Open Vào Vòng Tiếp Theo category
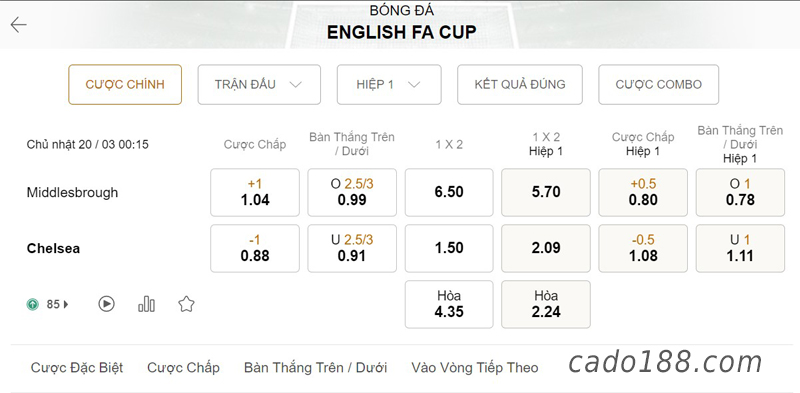 [474, 367]
